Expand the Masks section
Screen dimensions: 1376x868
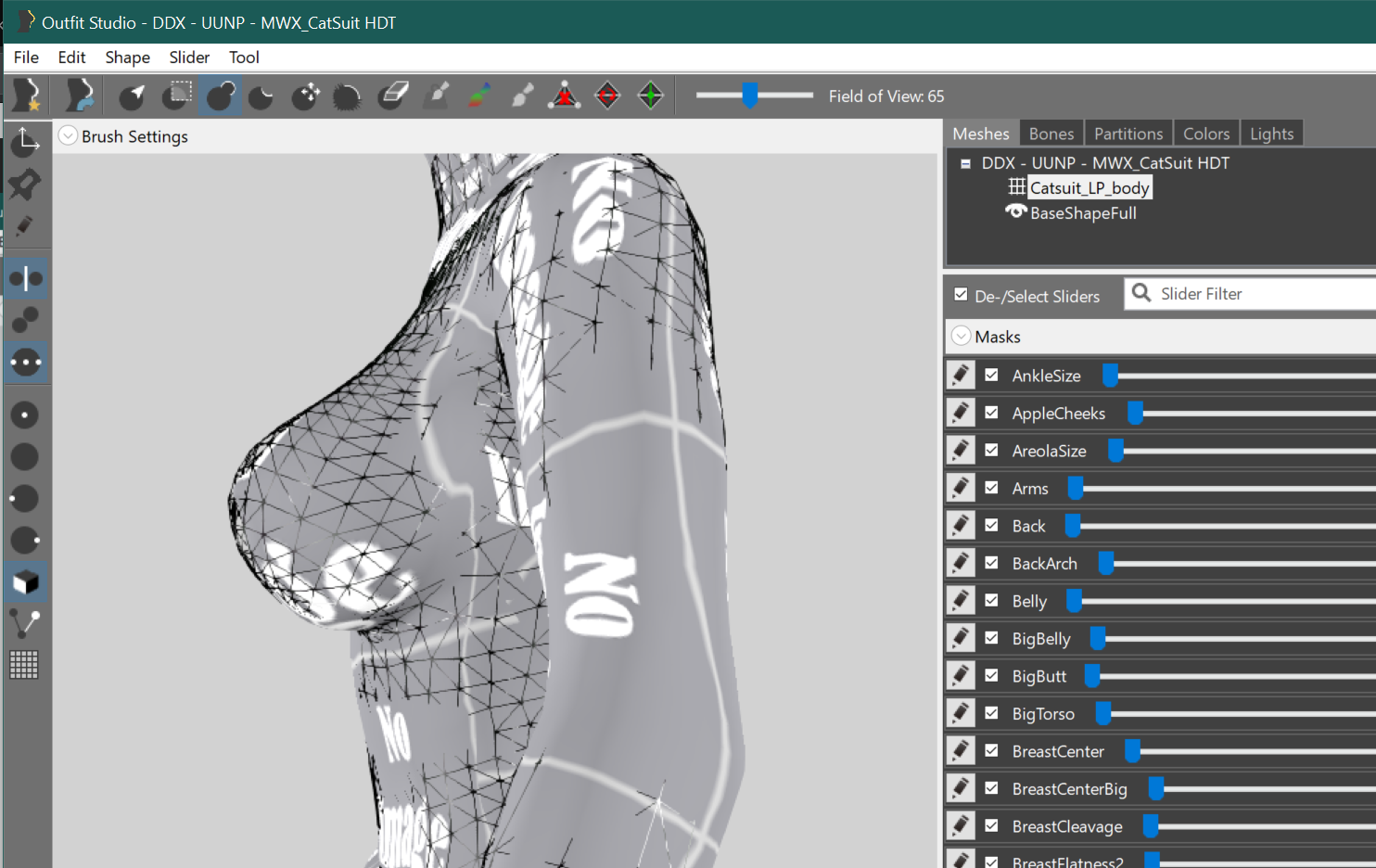point(962,336)
